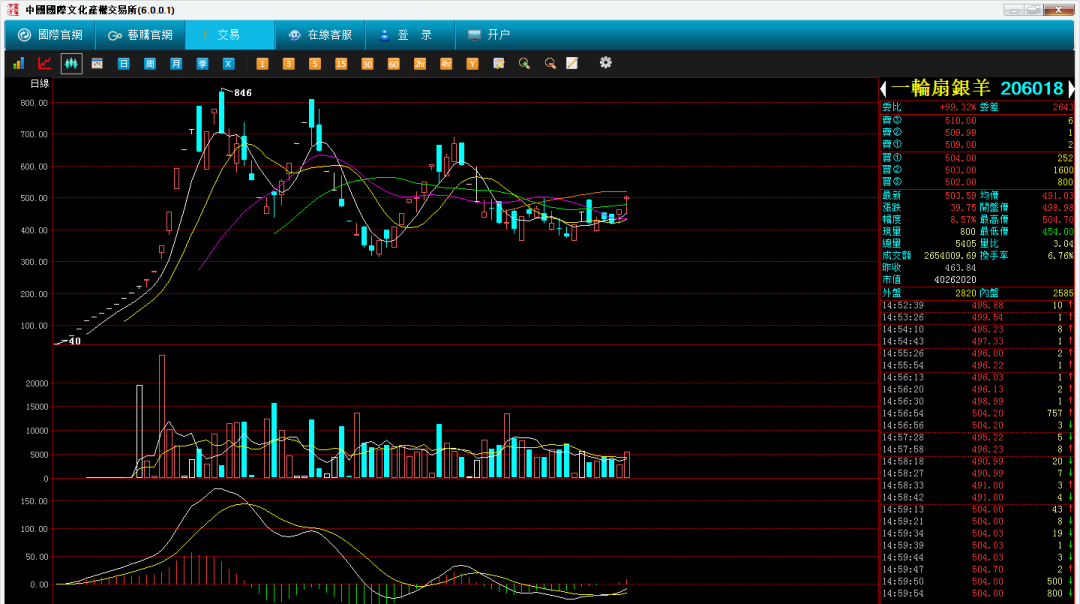The image size is (1080, 604).
Task: Choose the 60-minute interval button
Action: click(x=393, y=63)
